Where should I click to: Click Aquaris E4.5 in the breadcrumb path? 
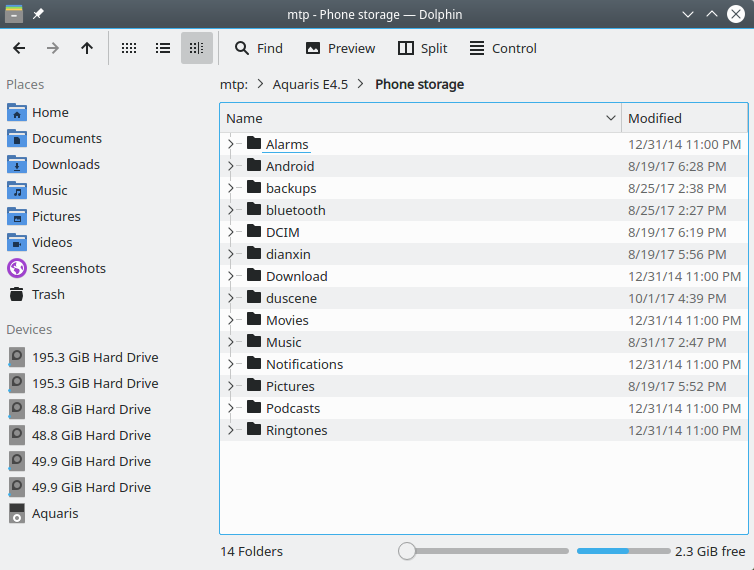[x=310, y=84]
